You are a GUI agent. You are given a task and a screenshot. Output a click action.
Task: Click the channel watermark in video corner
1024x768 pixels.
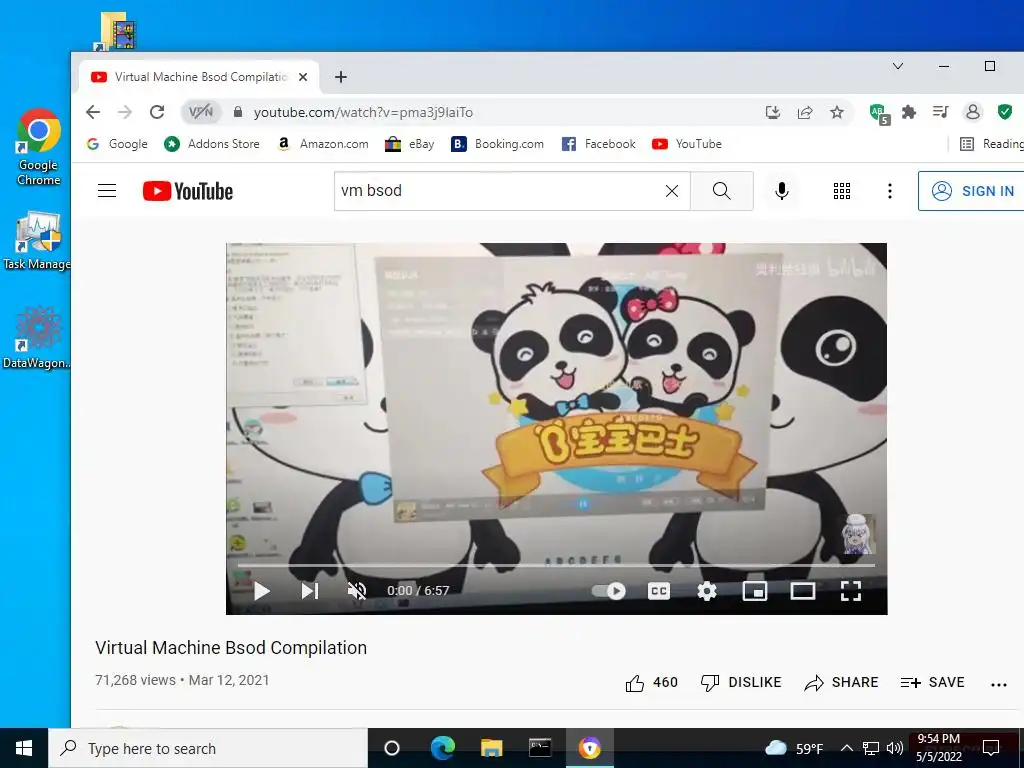point(857,534)
